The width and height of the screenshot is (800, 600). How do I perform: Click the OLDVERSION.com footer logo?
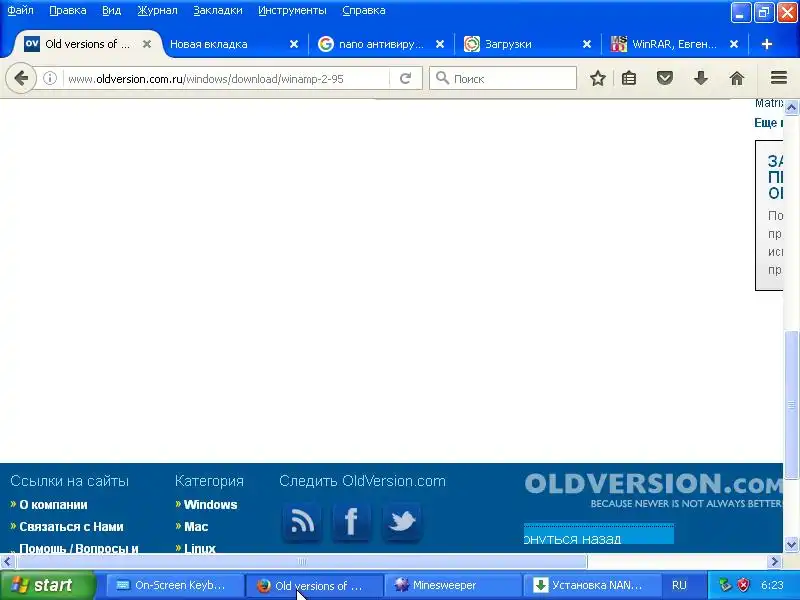653,490
